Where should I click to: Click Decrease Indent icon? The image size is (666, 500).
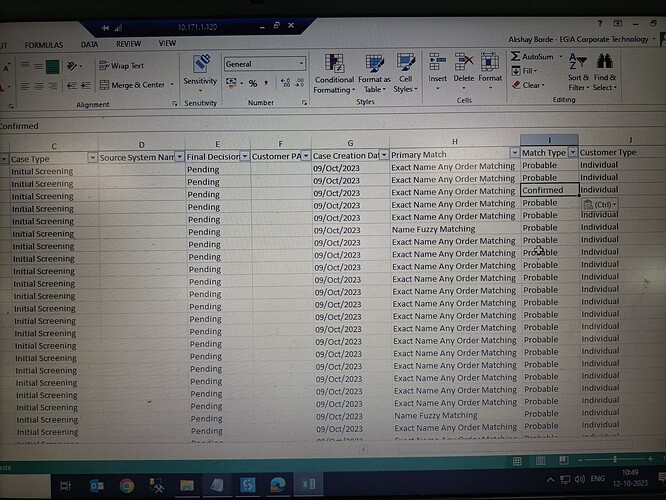pos(72,86)
